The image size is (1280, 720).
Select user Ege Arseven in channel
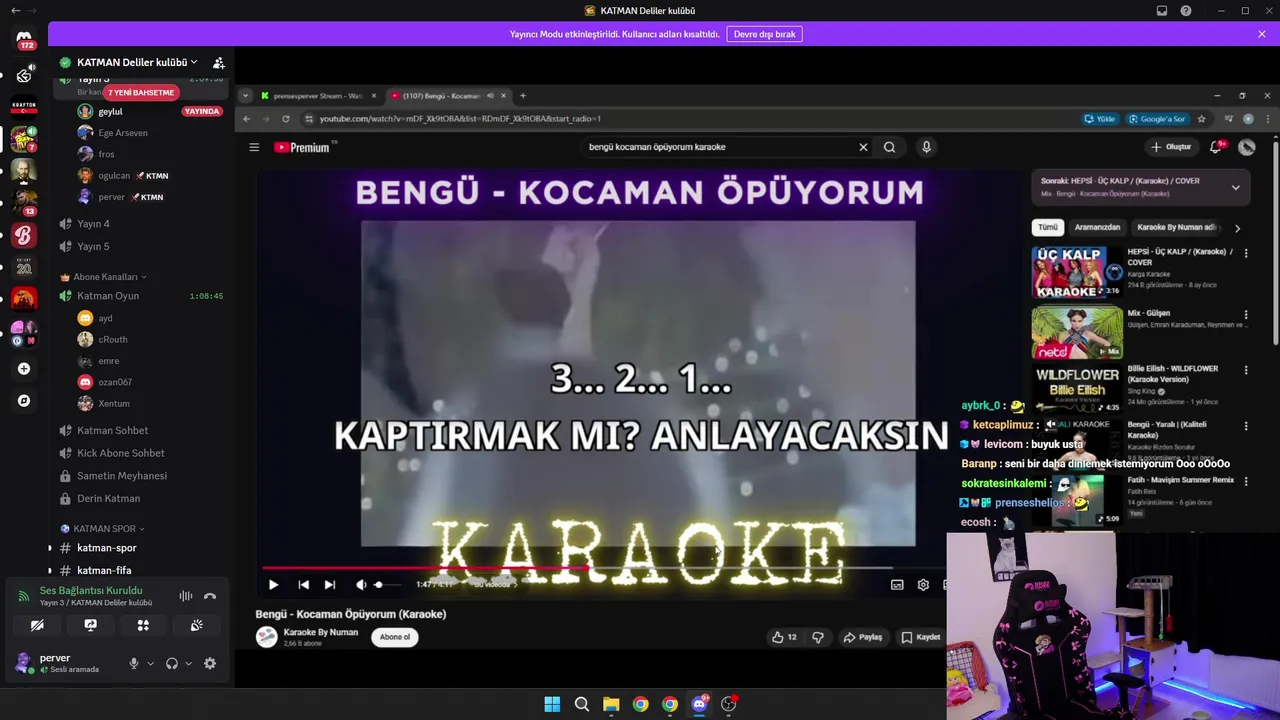point(122,133)
